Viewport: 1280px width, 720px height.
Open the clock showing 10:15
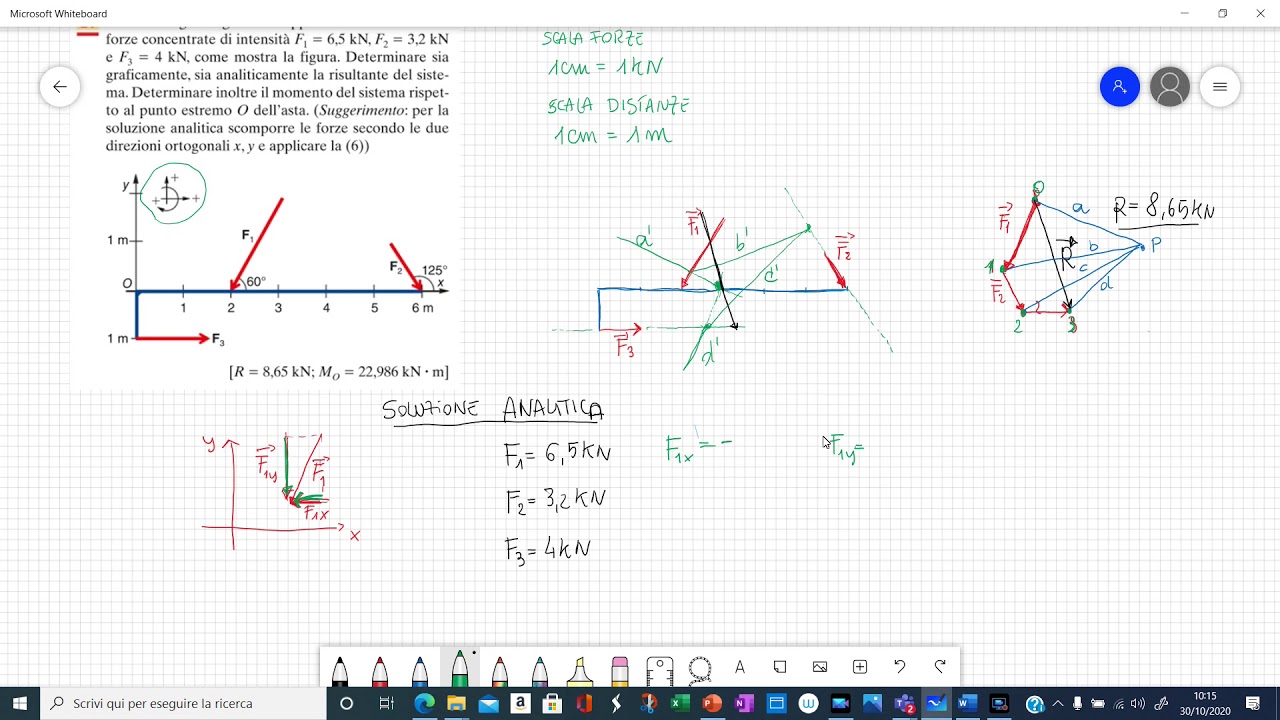coord(1205,704)
